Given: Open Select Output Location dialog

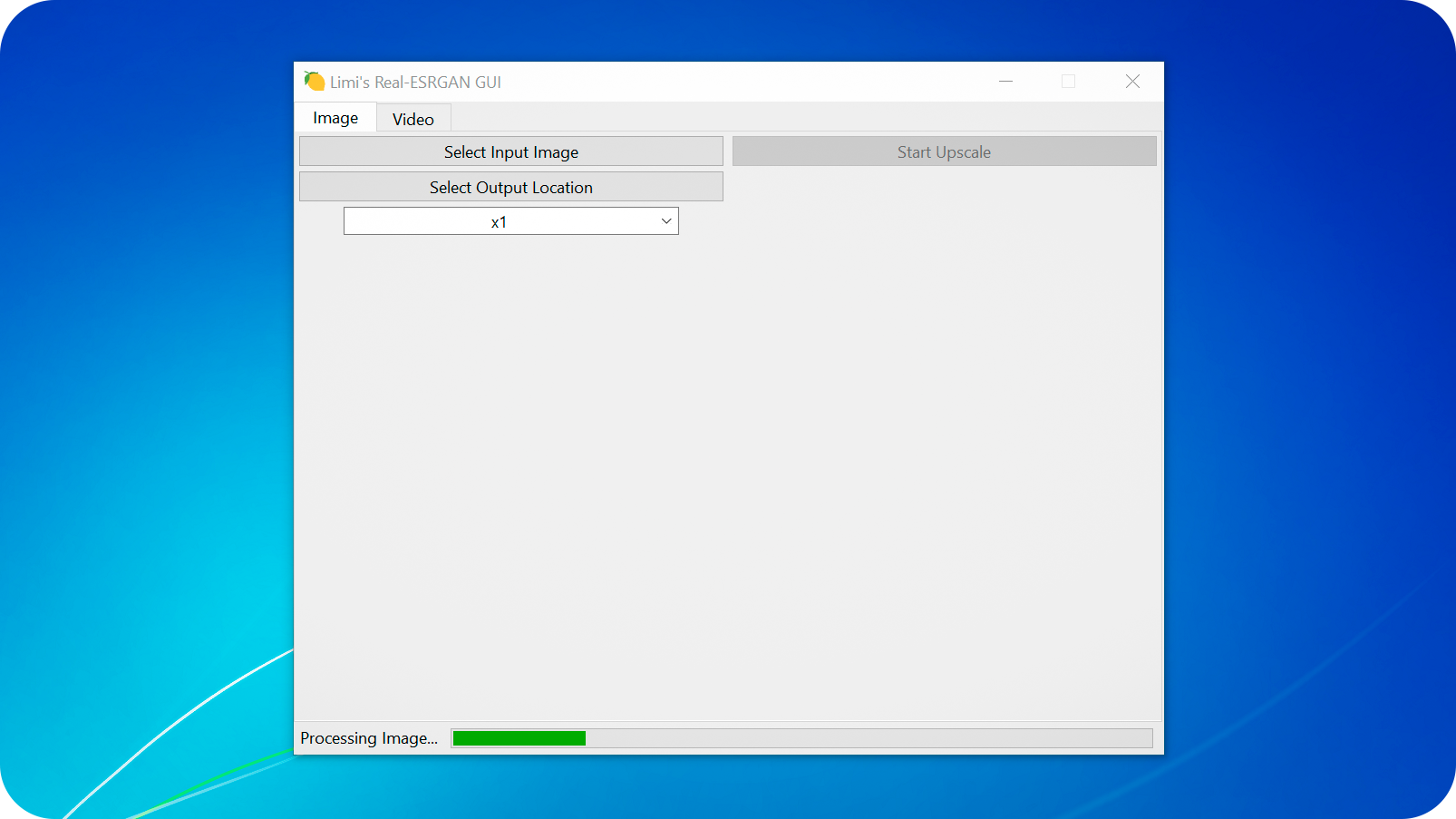Looking at the screenshot, I should click(x=510, y=187).
